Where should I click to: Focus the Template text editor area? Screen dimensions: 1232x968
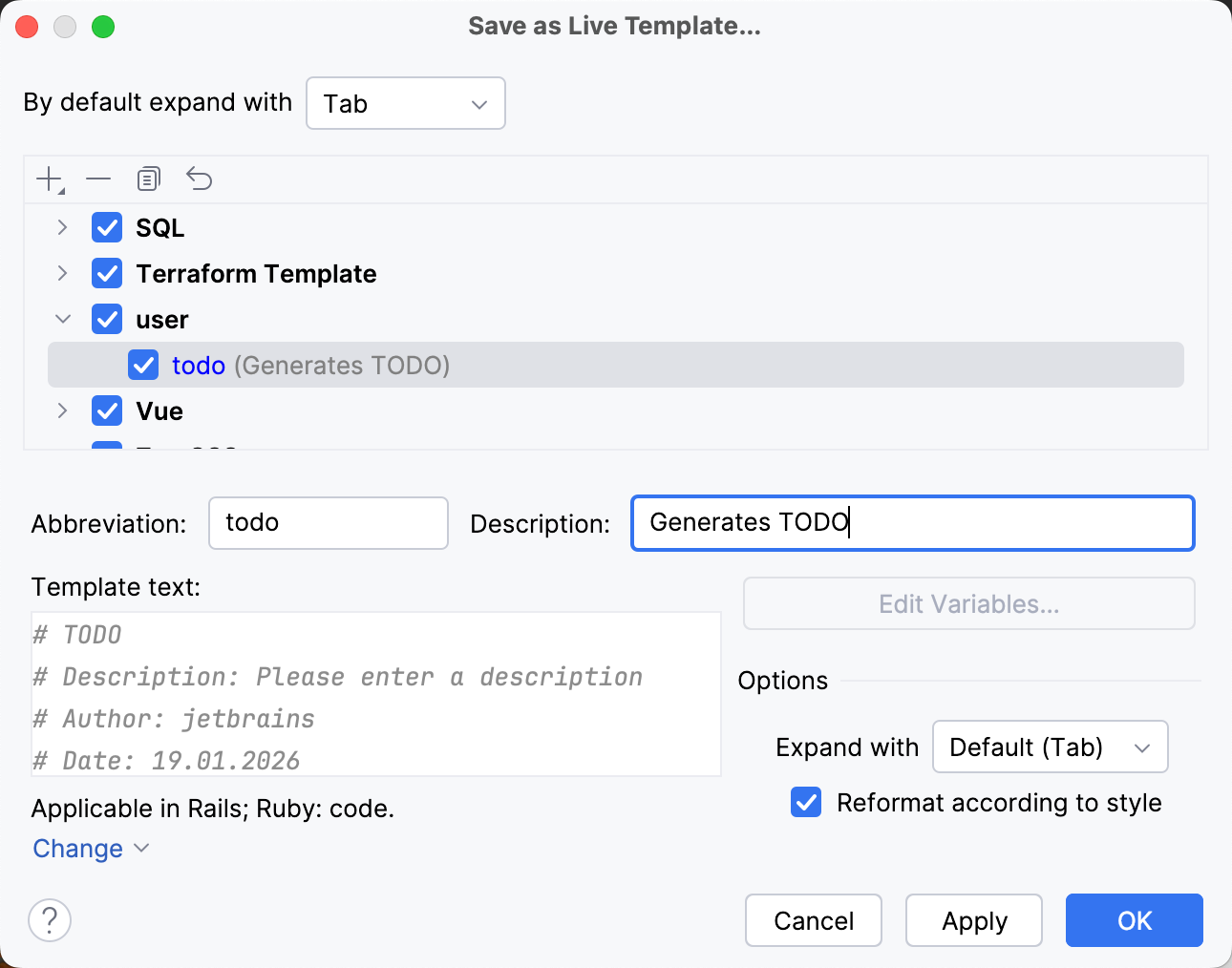point(376,694)
